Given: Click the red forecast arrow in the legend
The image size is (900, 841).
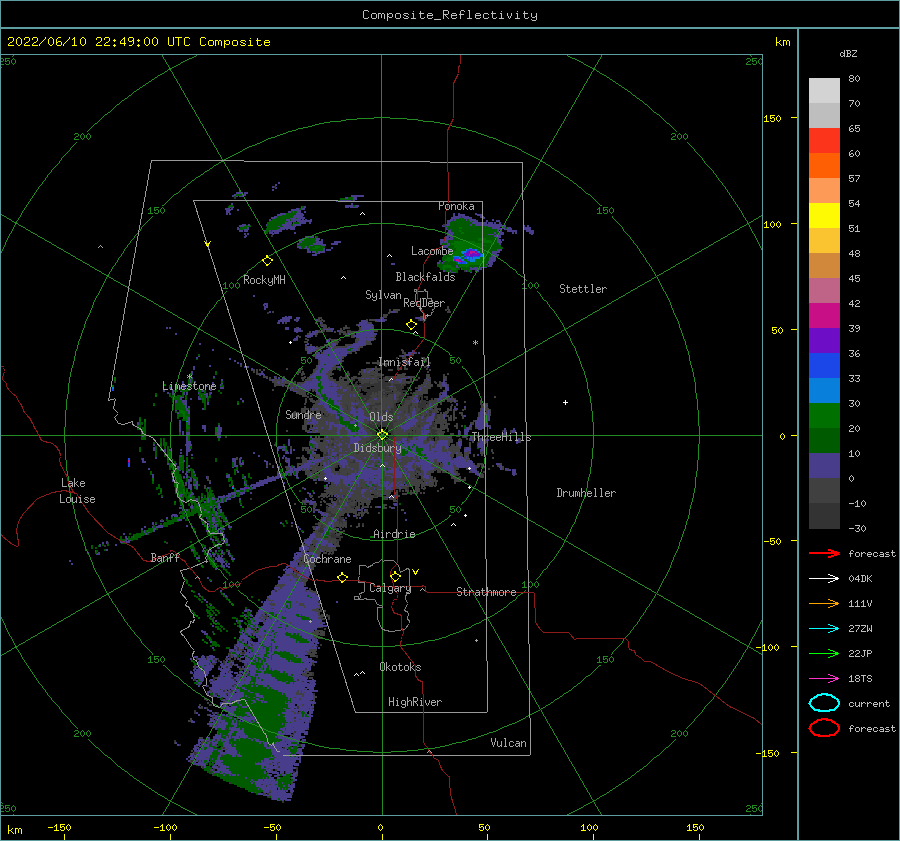Looking at the screenshot, I should [x=824, y=553].
